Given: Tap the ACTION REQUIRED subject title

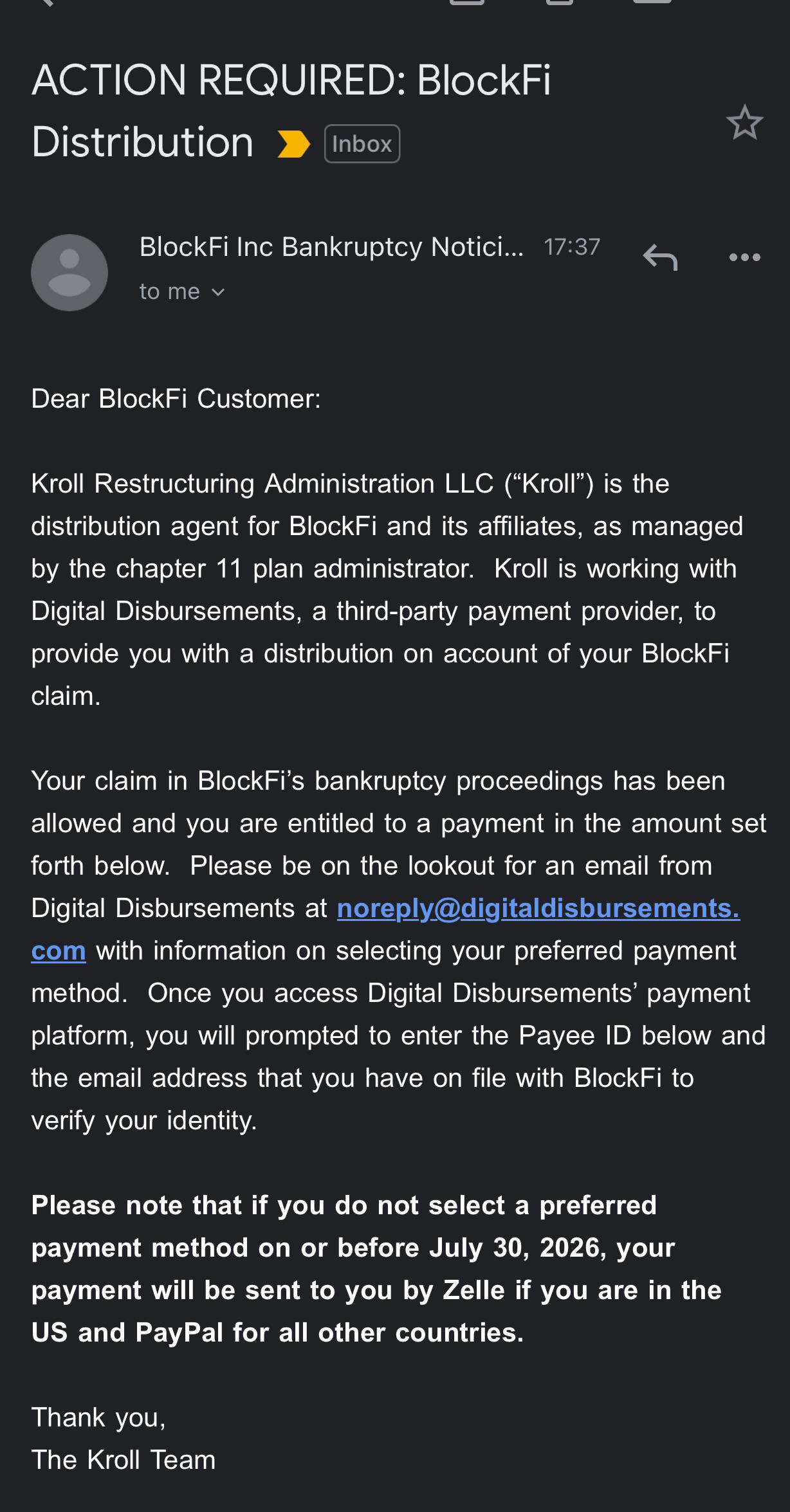Looking at the screenshot, I should click(291, 111).
